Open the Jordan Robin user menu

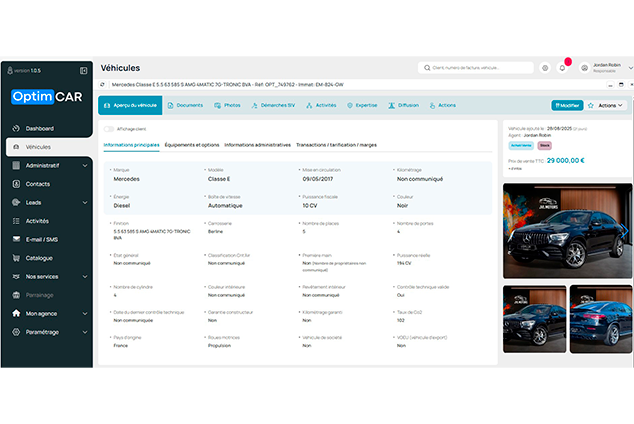pos(605,68)
